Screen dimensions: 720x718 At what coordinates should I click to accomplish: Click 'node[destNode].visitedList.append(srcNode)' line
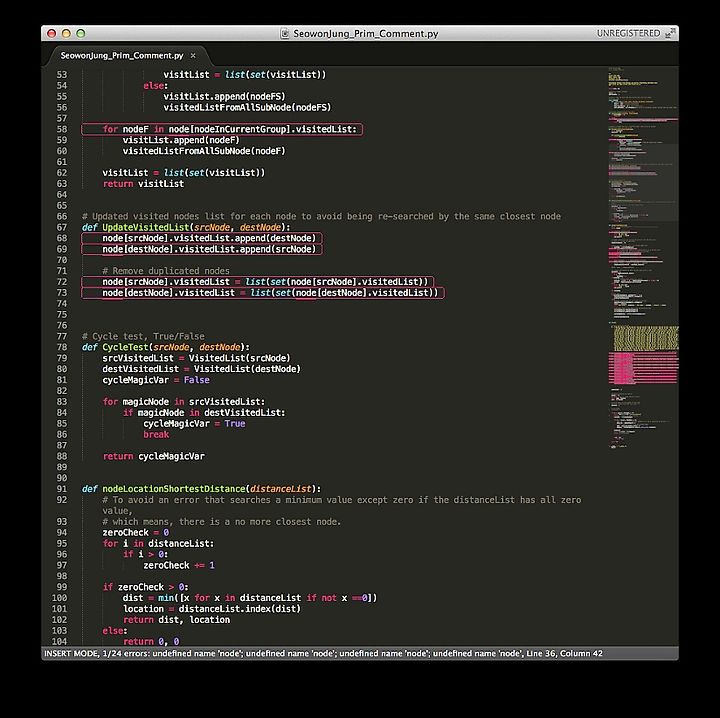[x=209, y=249]
